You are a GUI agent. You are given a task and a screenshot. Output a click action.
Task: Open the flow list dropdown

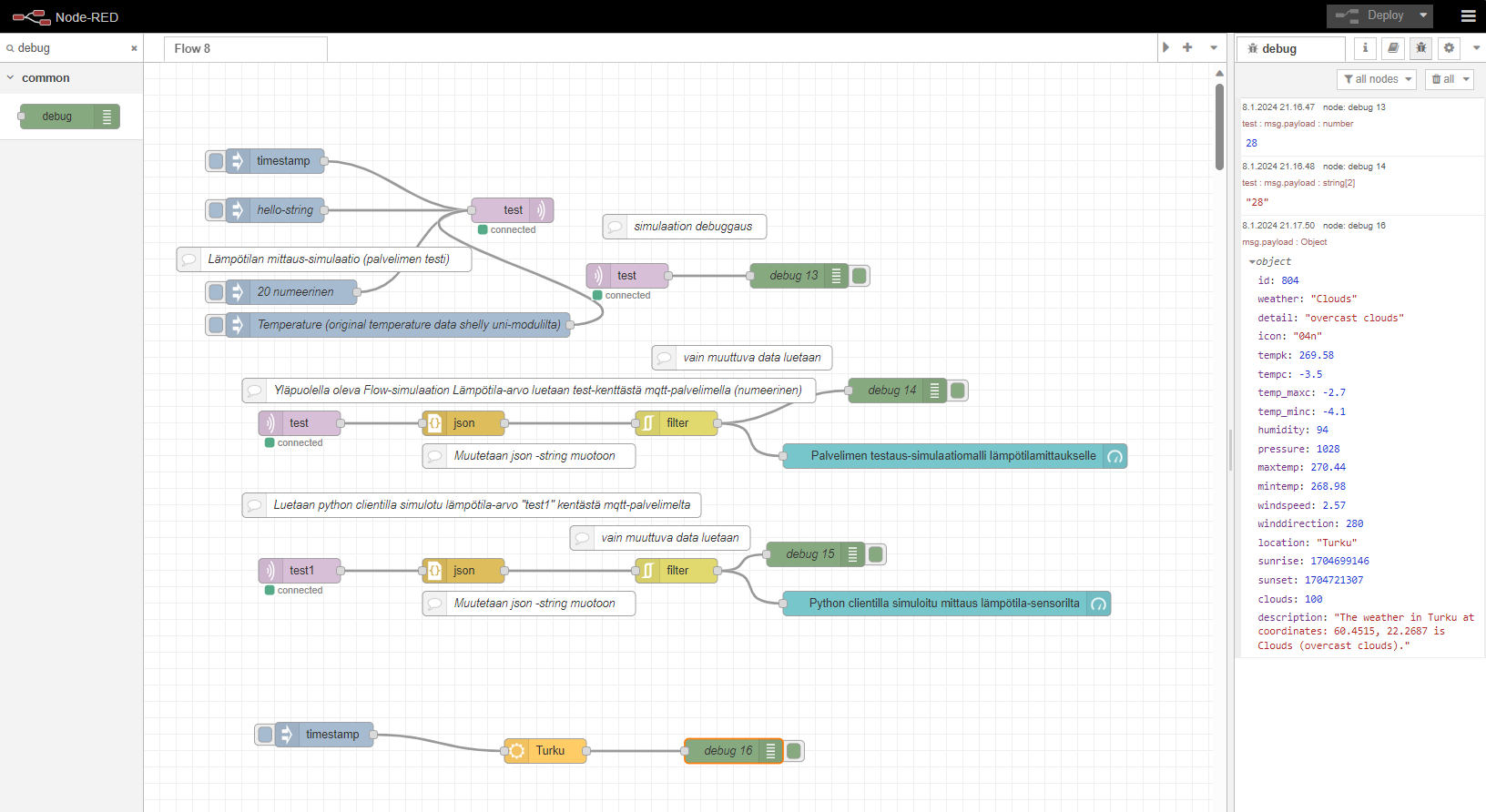tap(1214, 47)
